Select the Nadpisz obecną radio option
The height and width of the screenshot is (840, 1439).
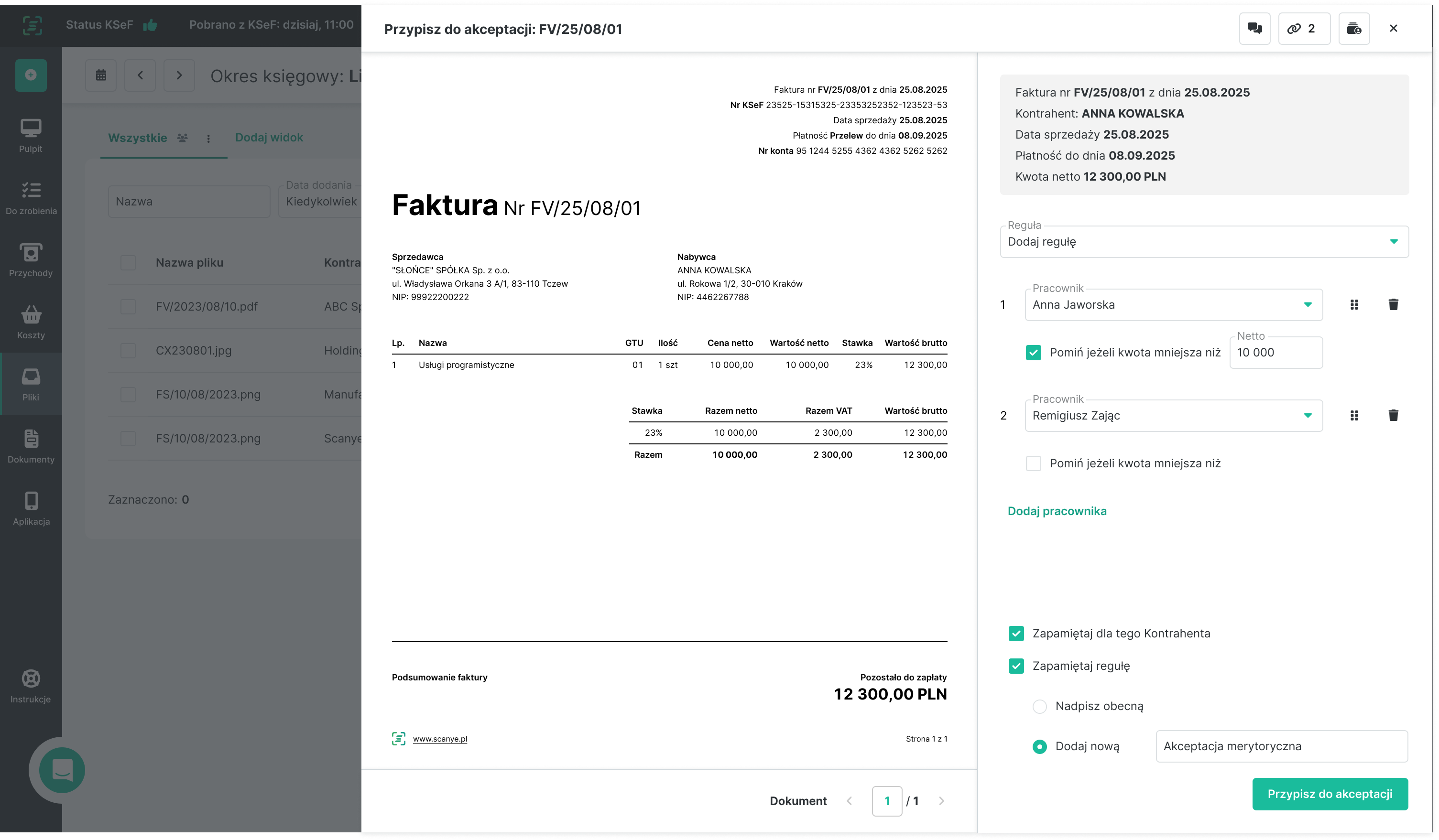tap(1039, 707)
